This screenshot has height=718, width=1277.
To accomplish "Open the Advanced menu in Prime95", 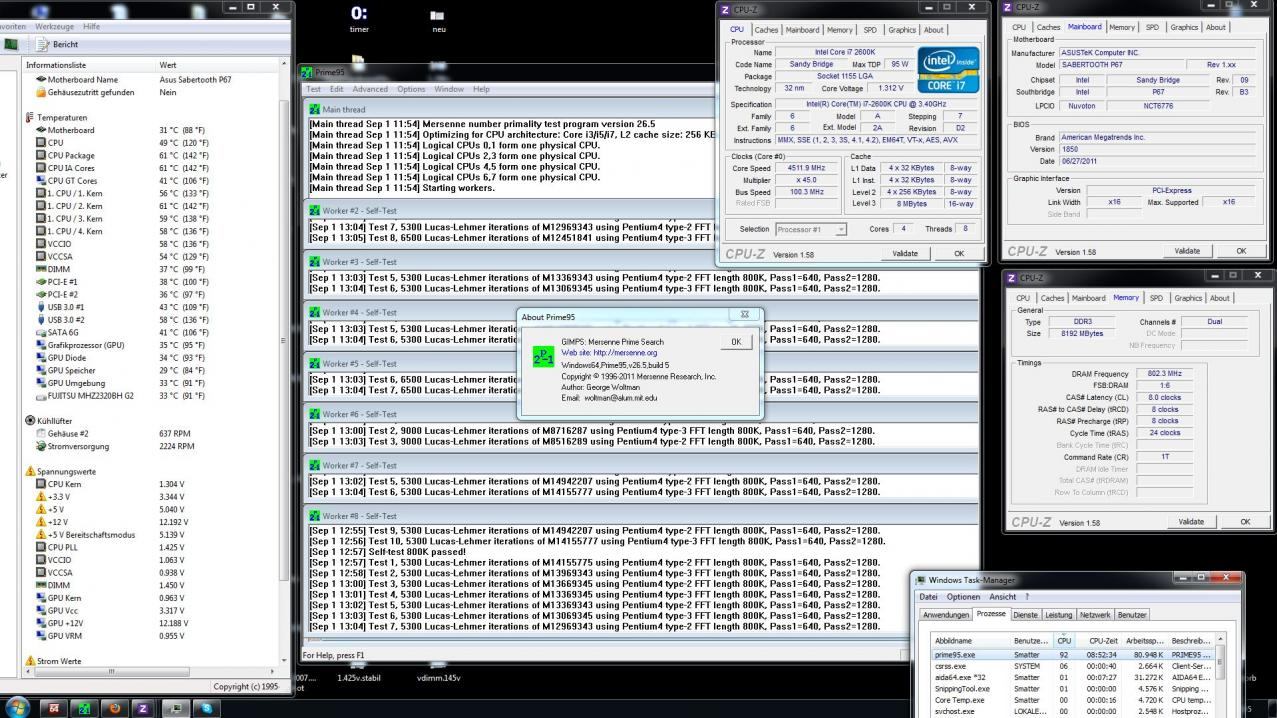I will point(370,89).
